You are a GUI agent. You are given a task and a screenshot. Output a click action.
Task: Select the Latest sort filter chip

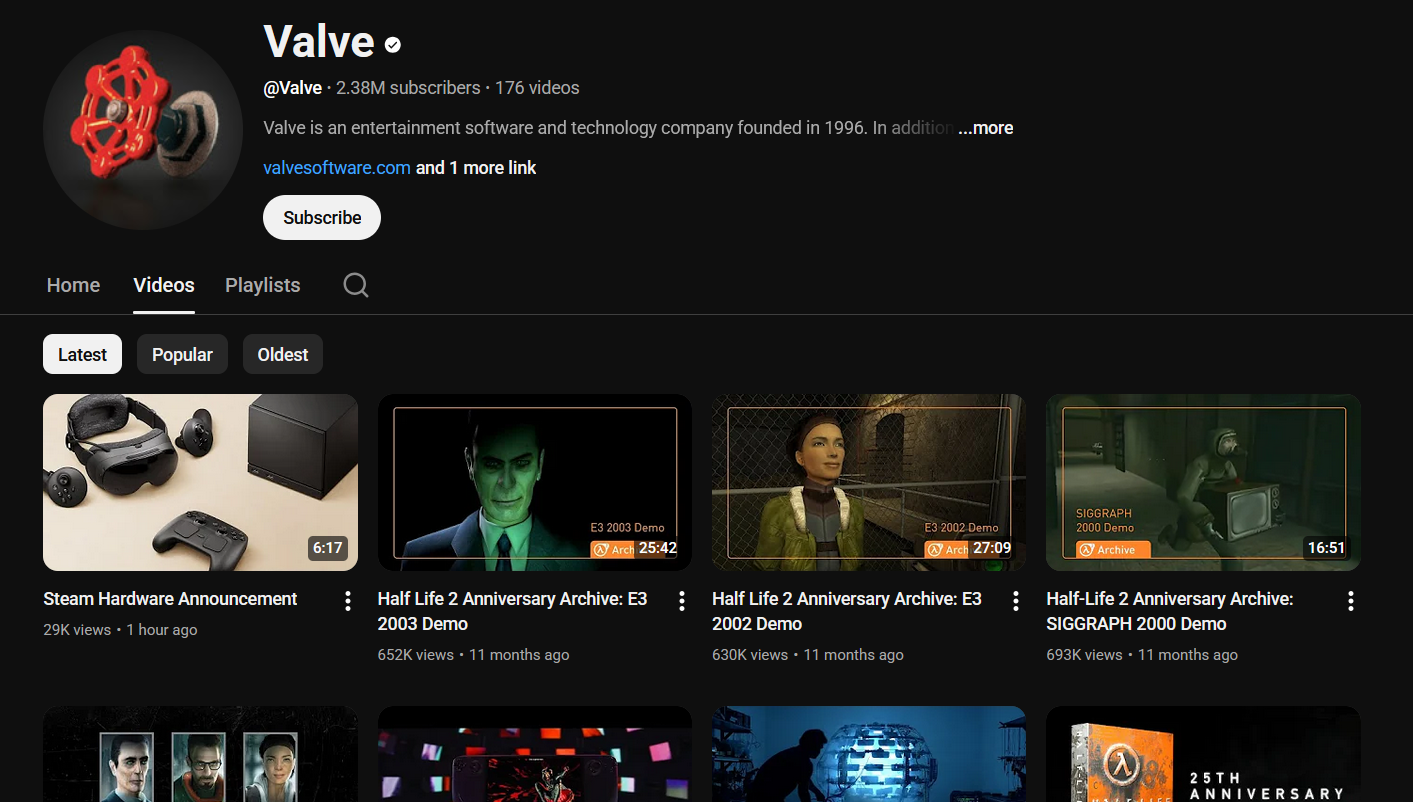[x=82, y=355]
